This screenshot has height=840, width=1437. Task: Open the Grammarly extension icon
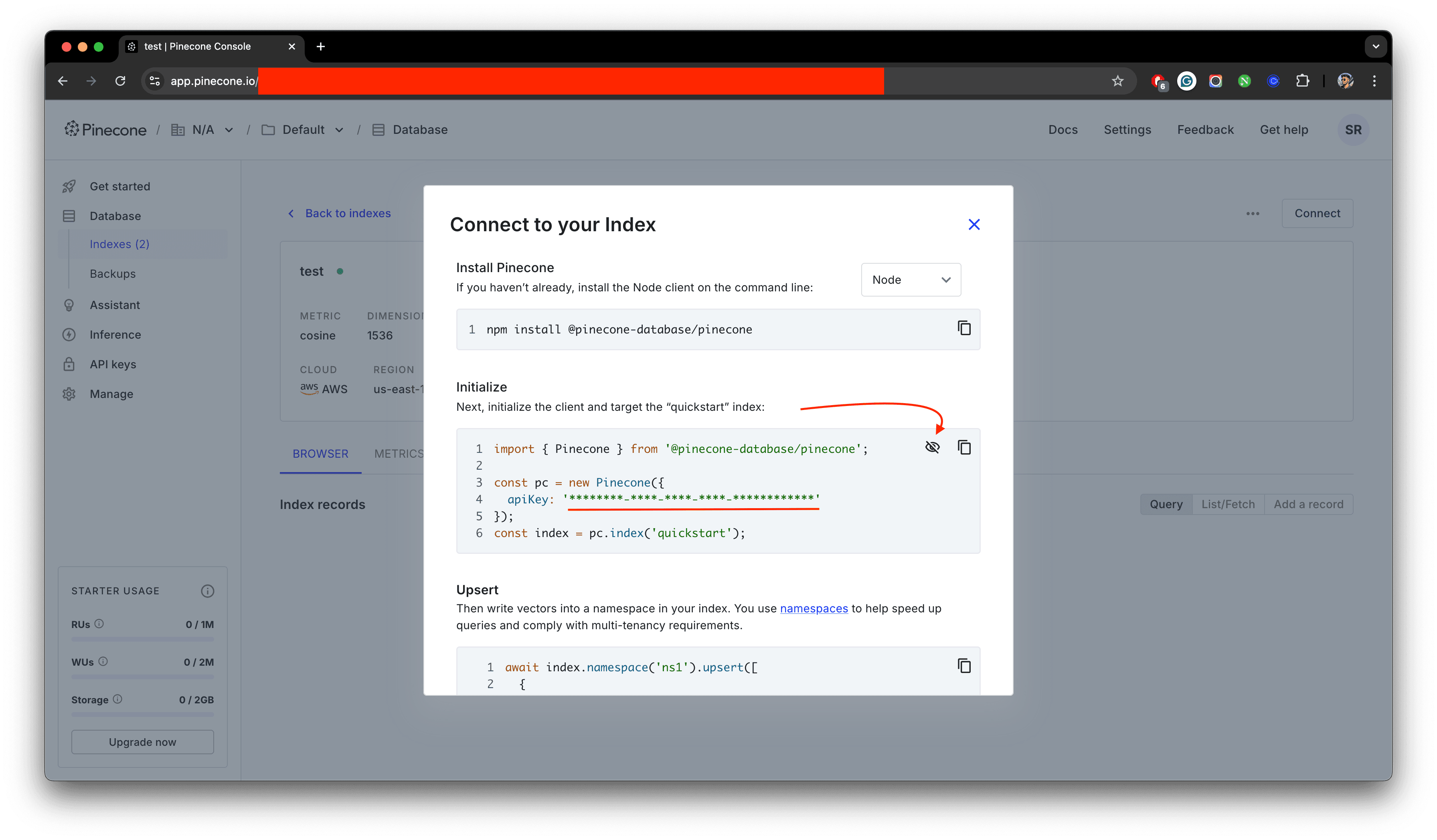tap(1187, 81)
